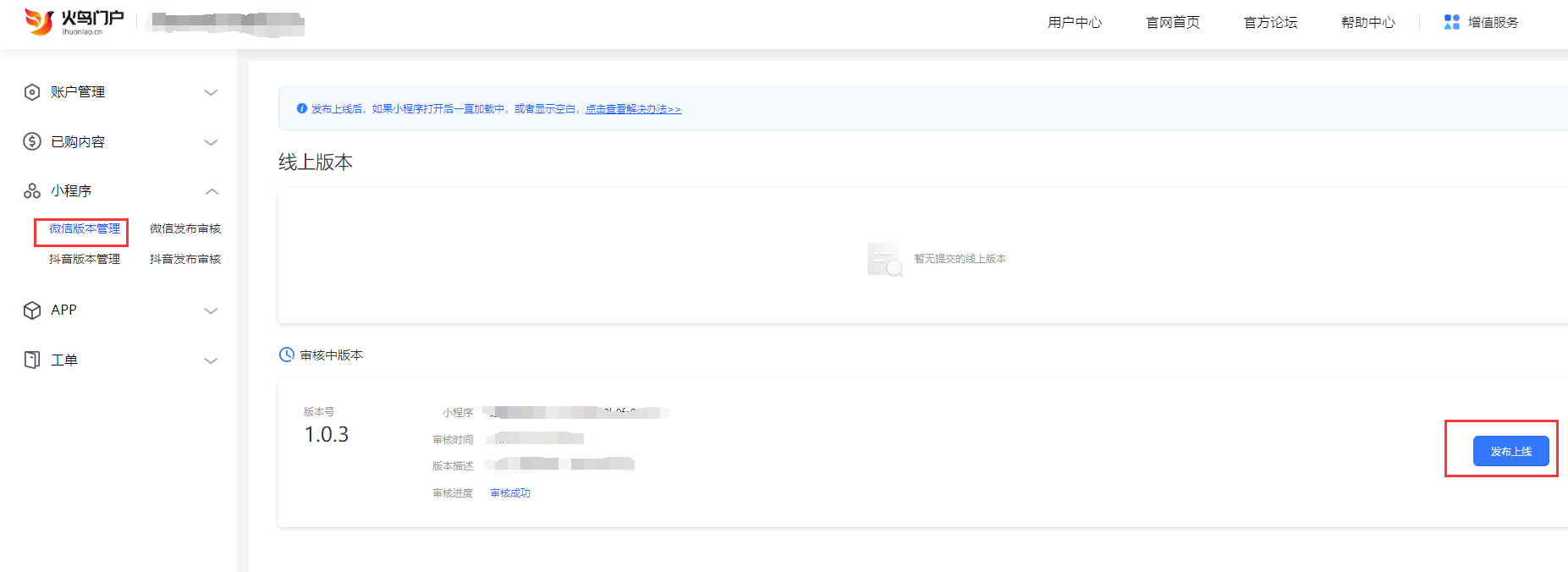Viewport: 1568px width, 572px height.
Task: Expand the 已购内容 menu chevron
Action: tap(212, 142)
